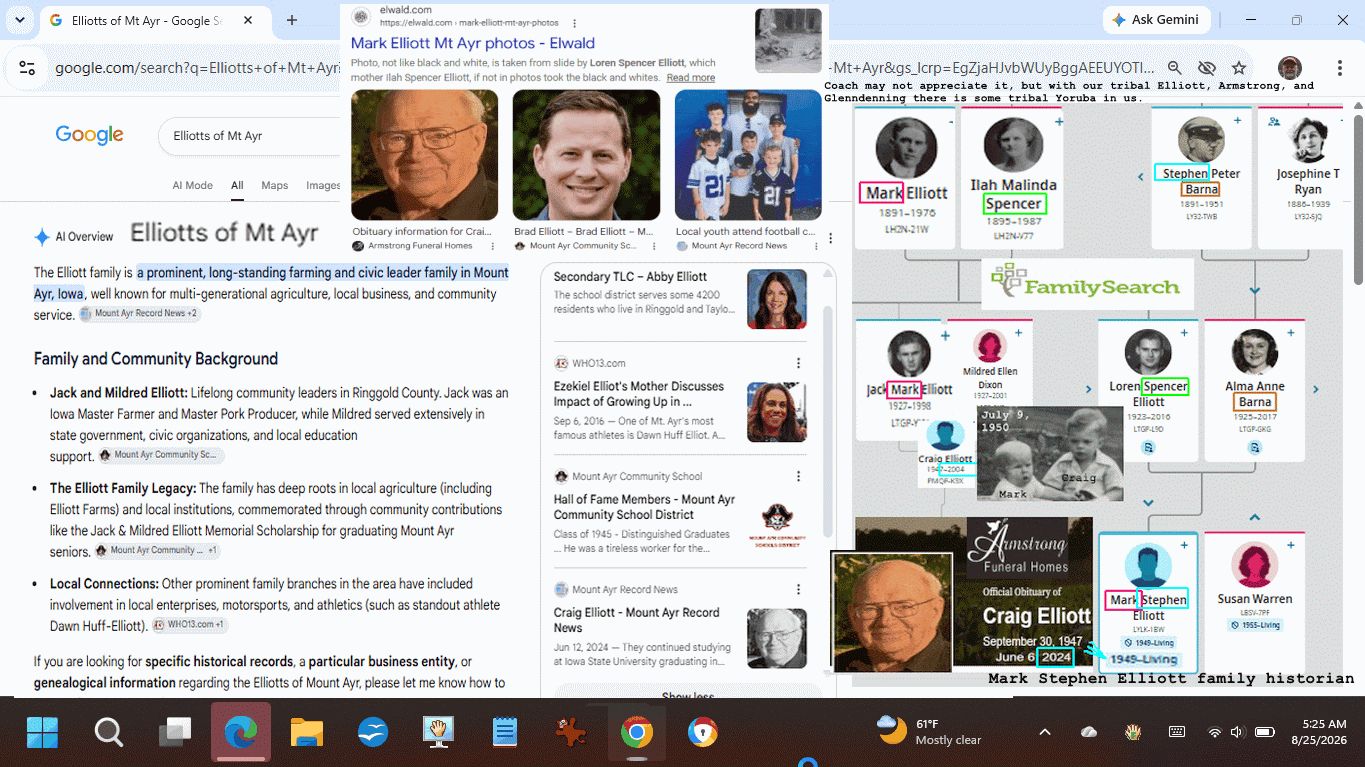1365x767 pixels.
Task: Open three-dot menu beside elwald.com URL
Action: click(x=574, y=23)
